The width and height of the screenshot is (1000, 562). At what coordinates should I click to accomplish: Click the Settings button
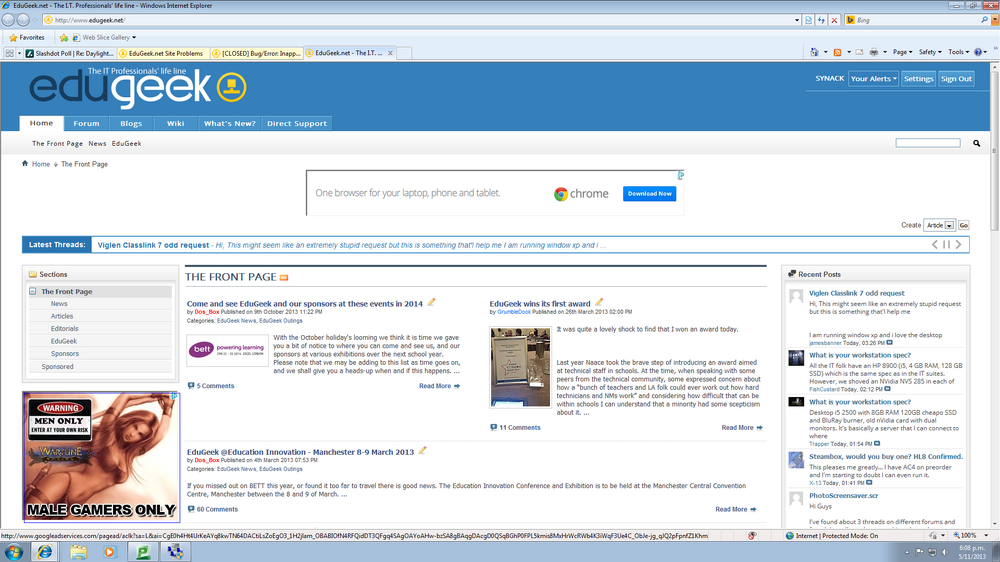pyautogui.click(x=918, y=78)
